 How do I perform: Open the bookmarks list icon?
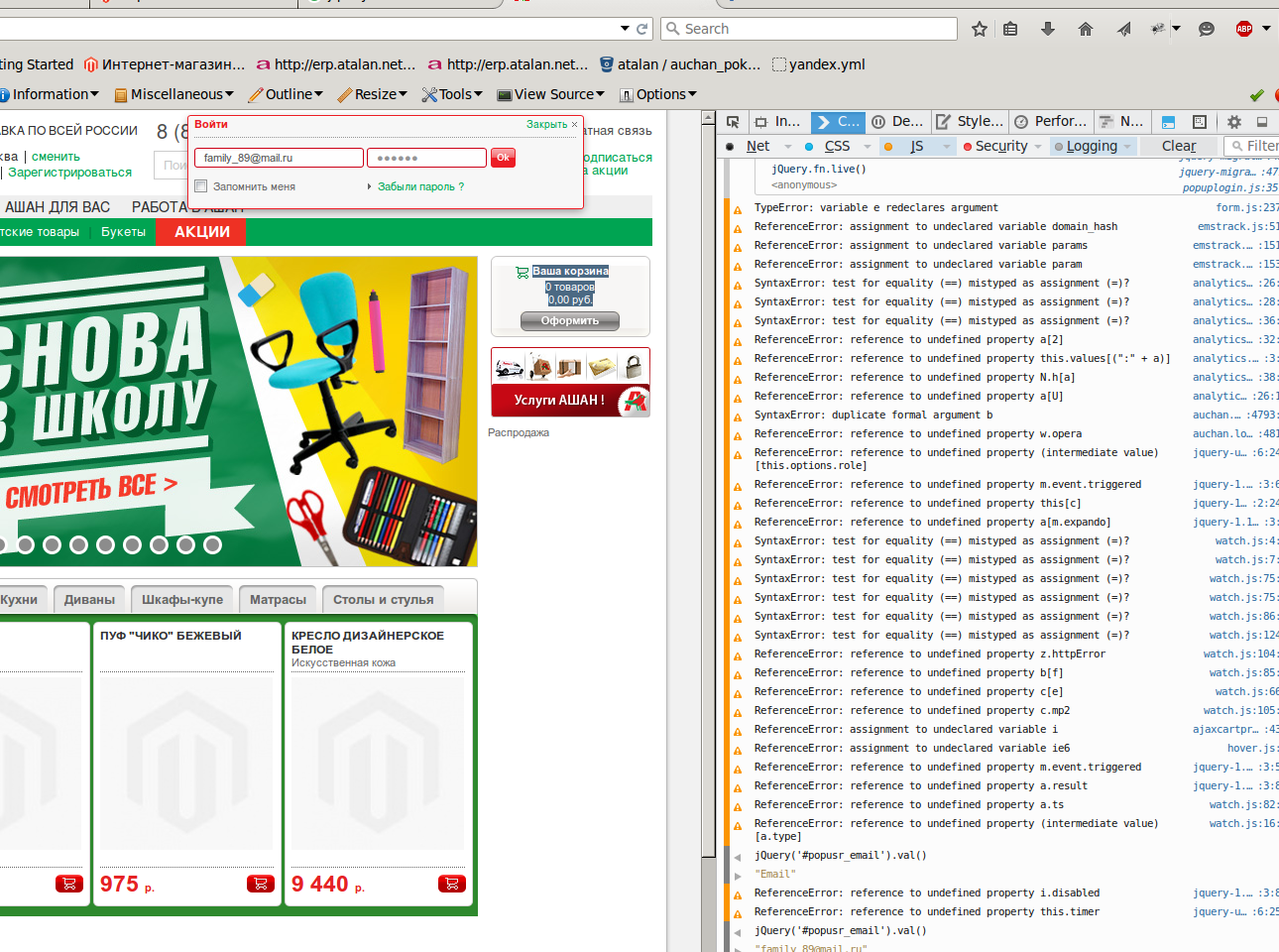[x=1010, y=29]
